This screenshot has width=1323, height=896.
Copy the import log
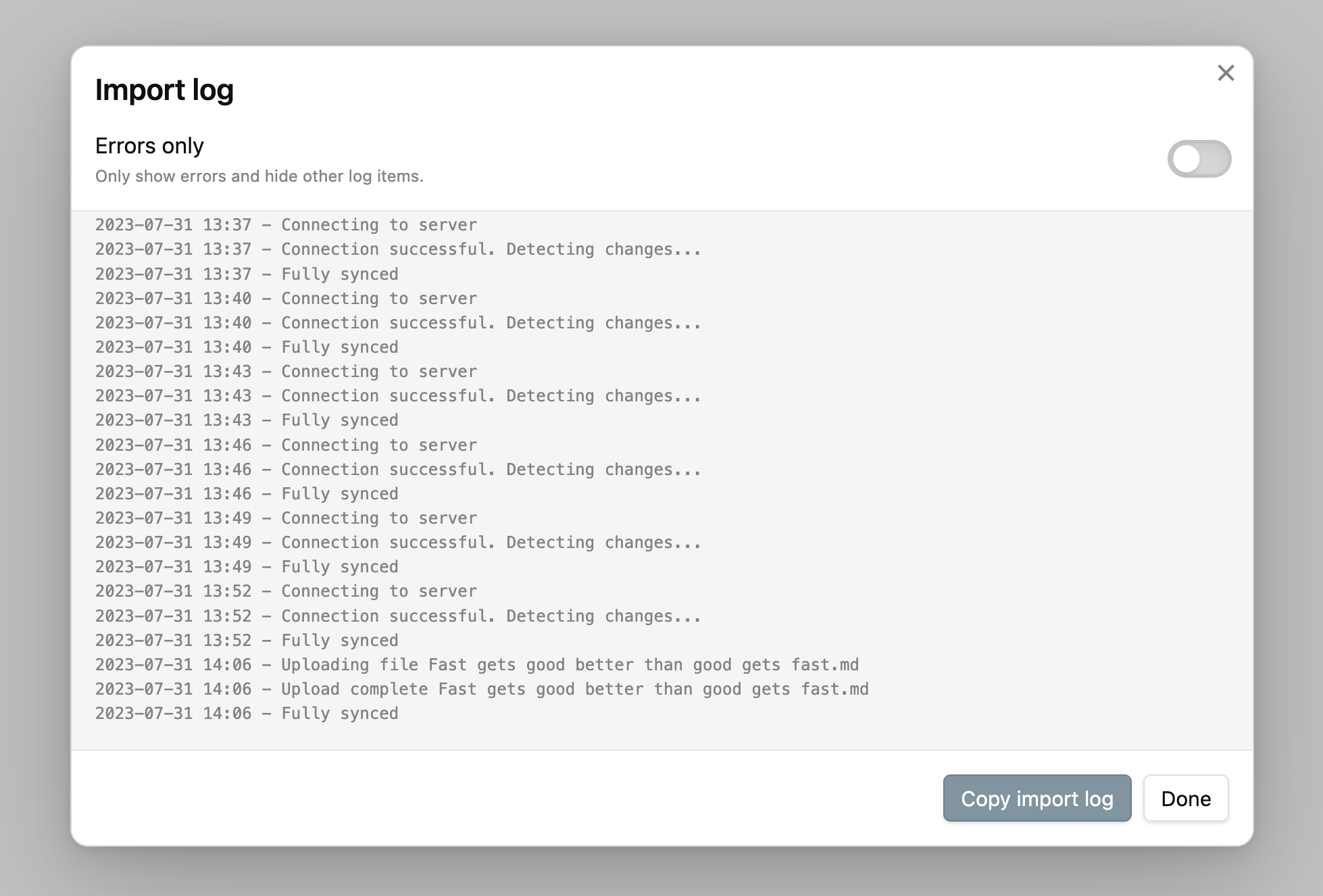(1037, 798)
